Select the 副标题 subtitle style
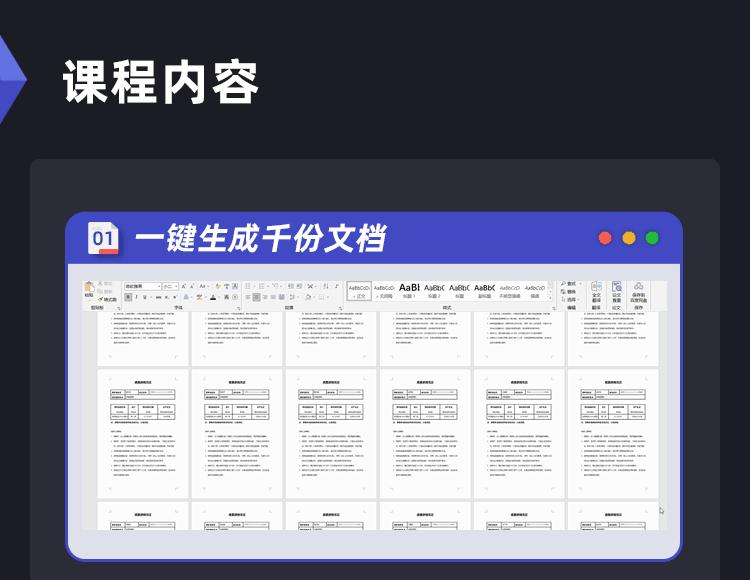This screenshot has width=750, height=580. (x=484, y=291)
